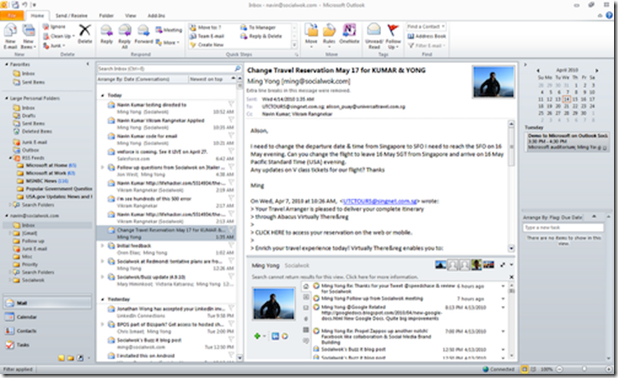Open the Junk dropdown in ribbon
Image resolution: width=618 pixels, height=378 pixels.
(54, 46)
